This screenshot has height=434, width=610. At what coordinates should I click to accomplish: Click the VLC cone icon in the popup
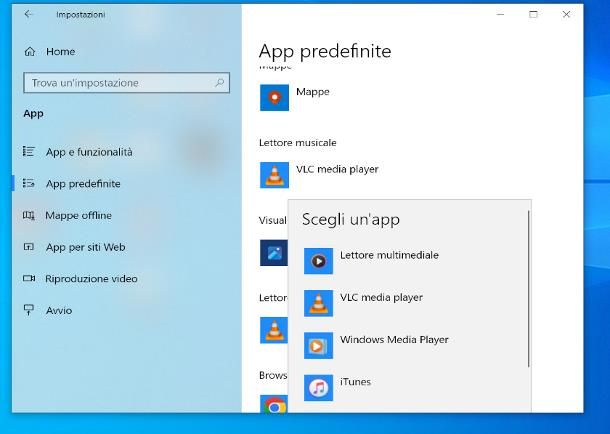(x=318, y=303)
